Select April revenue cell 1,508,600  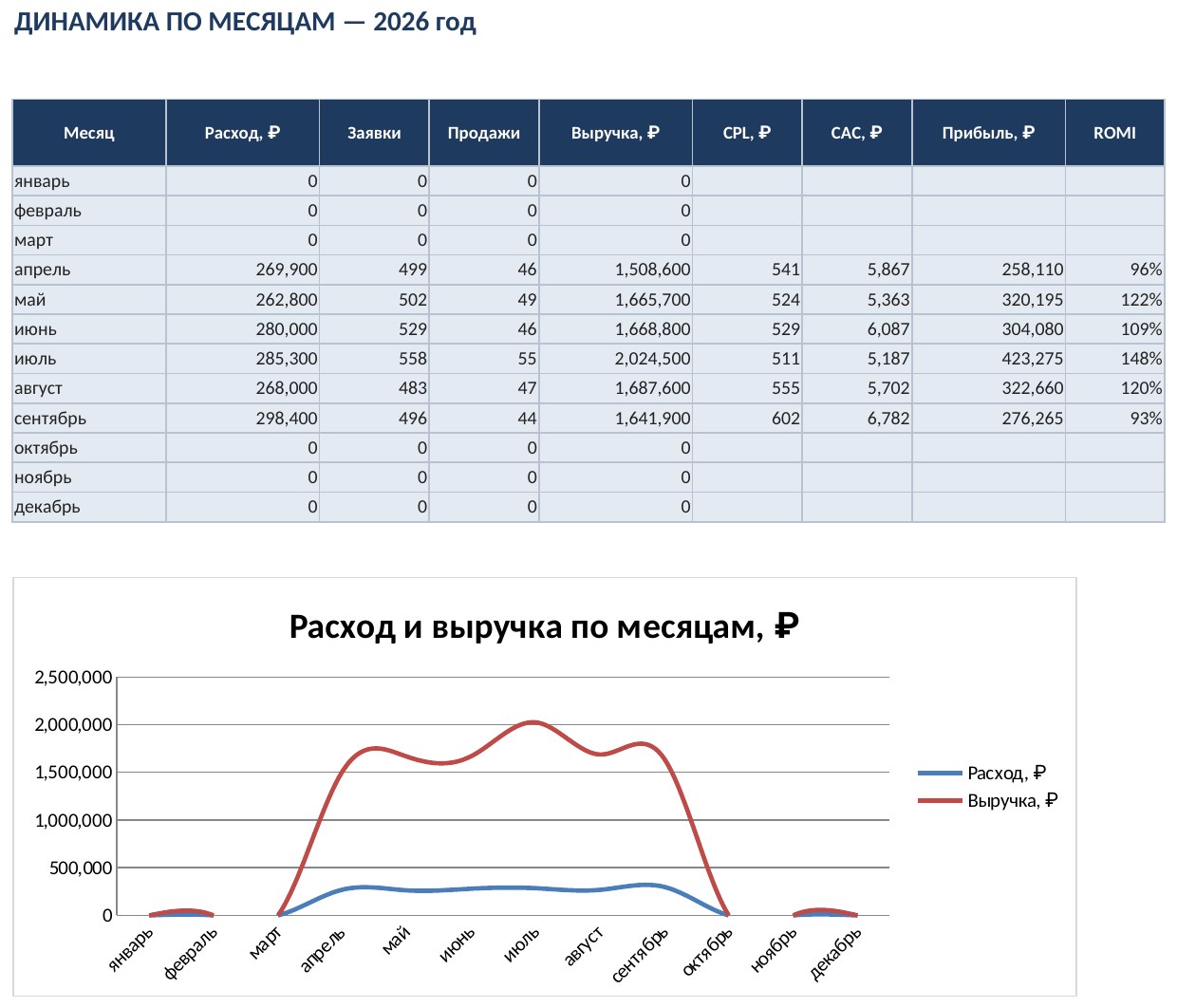pos(616,270)
